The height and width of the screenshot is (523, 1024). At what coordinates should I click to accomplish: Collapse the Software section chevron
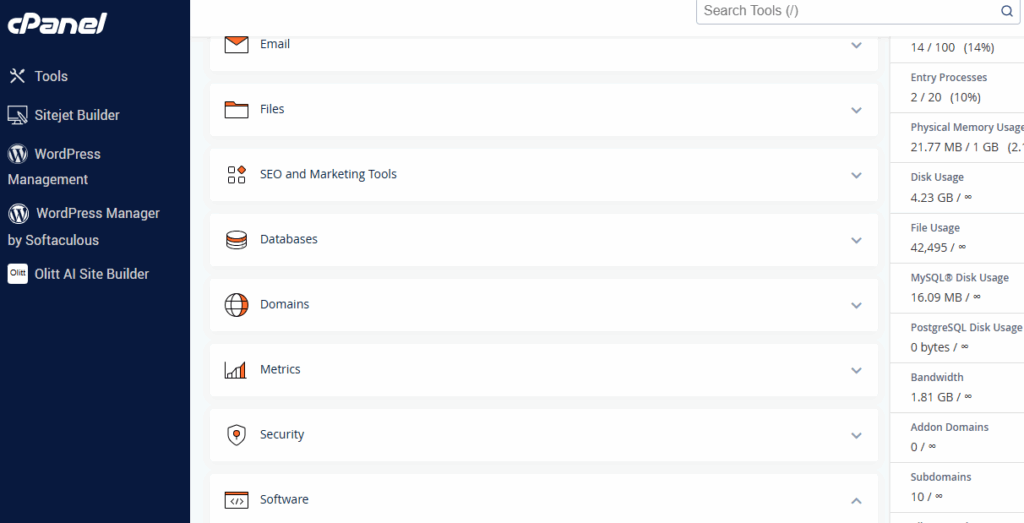[857, 501]
